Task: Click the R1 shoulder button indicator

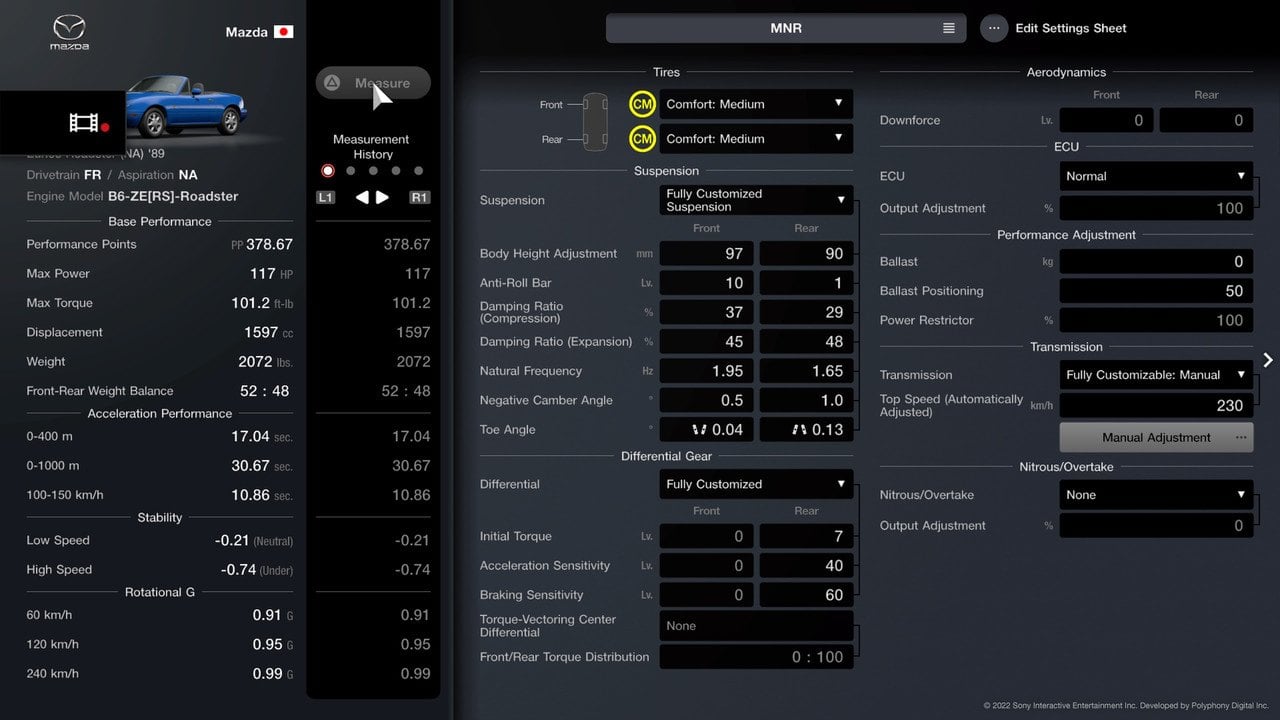Action: (420, 198)
